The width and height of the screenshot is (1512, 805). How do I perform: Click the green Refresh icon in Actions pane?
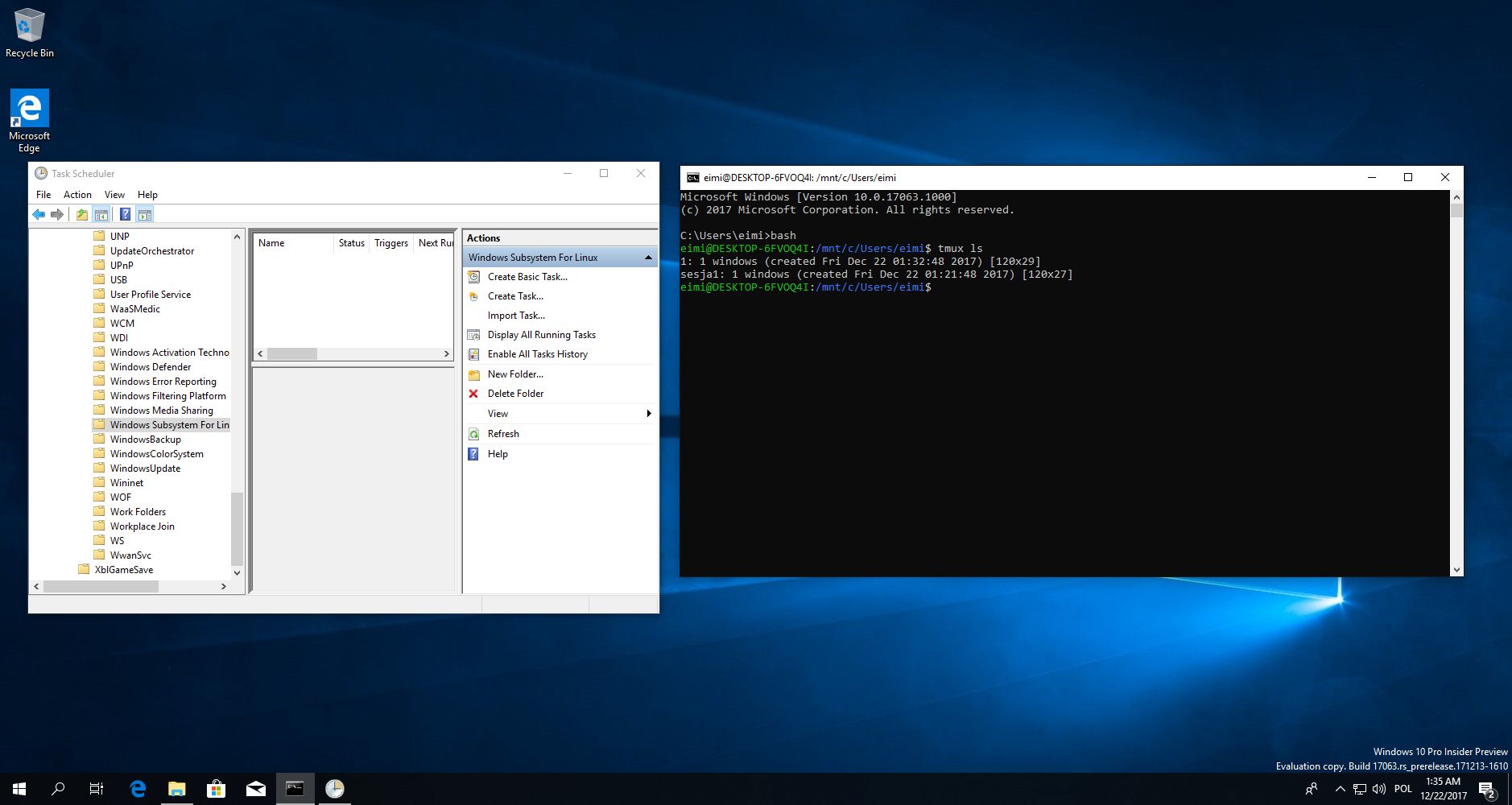pyautogui.click(x=473, y=434)
